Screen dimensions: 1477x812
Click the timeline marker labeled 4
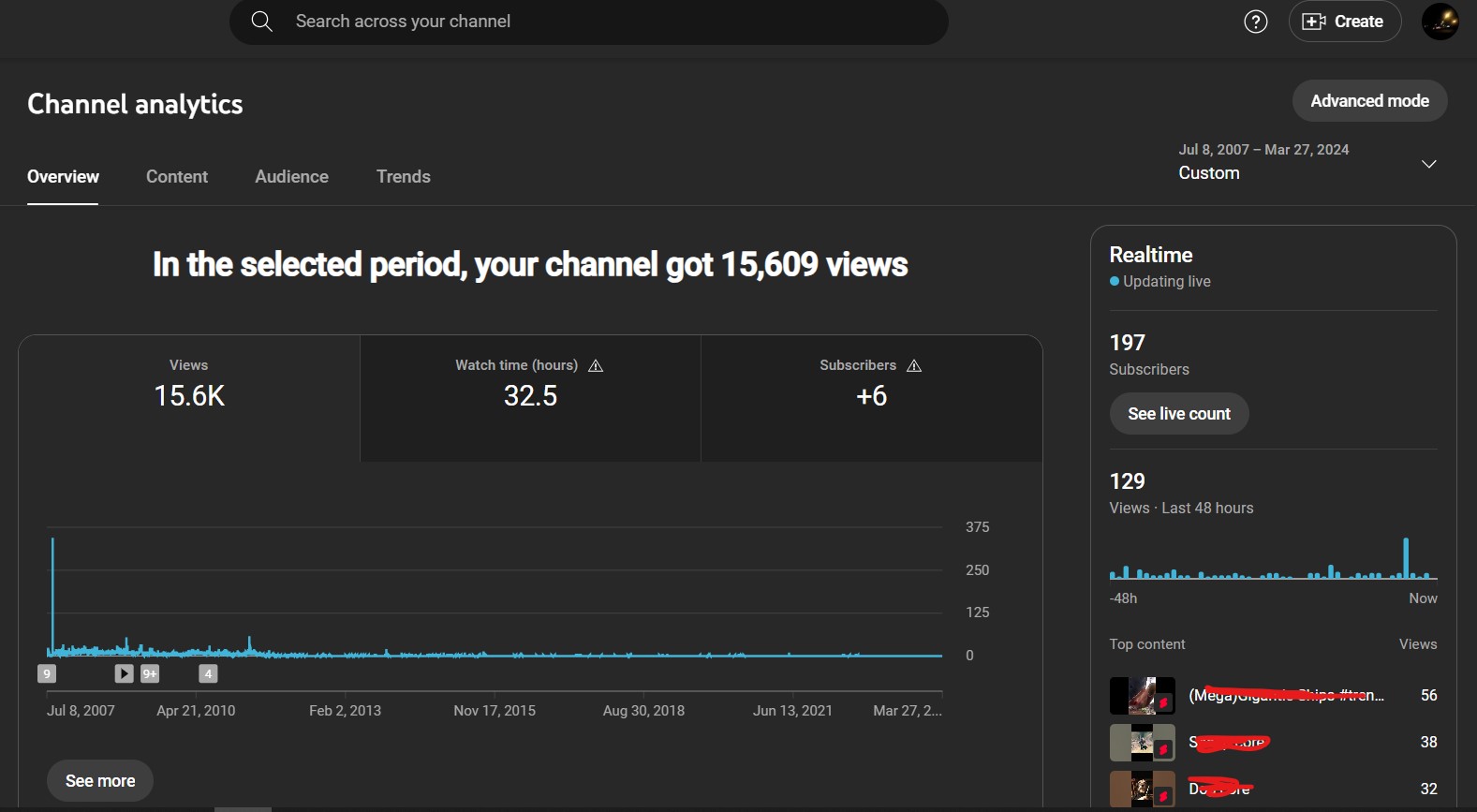(208, 673)
